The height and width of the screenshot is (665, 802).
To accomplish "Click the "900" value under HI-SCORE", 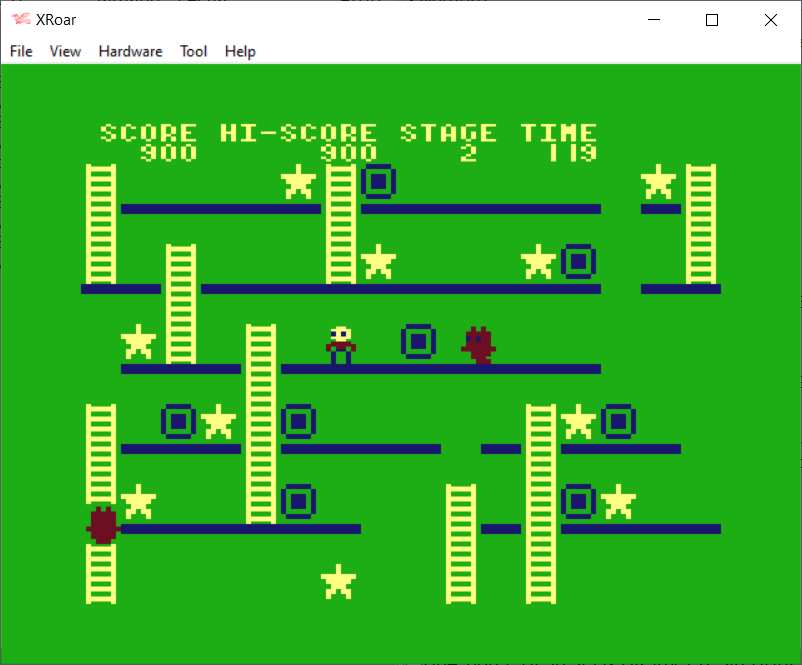I will [348, 153].
